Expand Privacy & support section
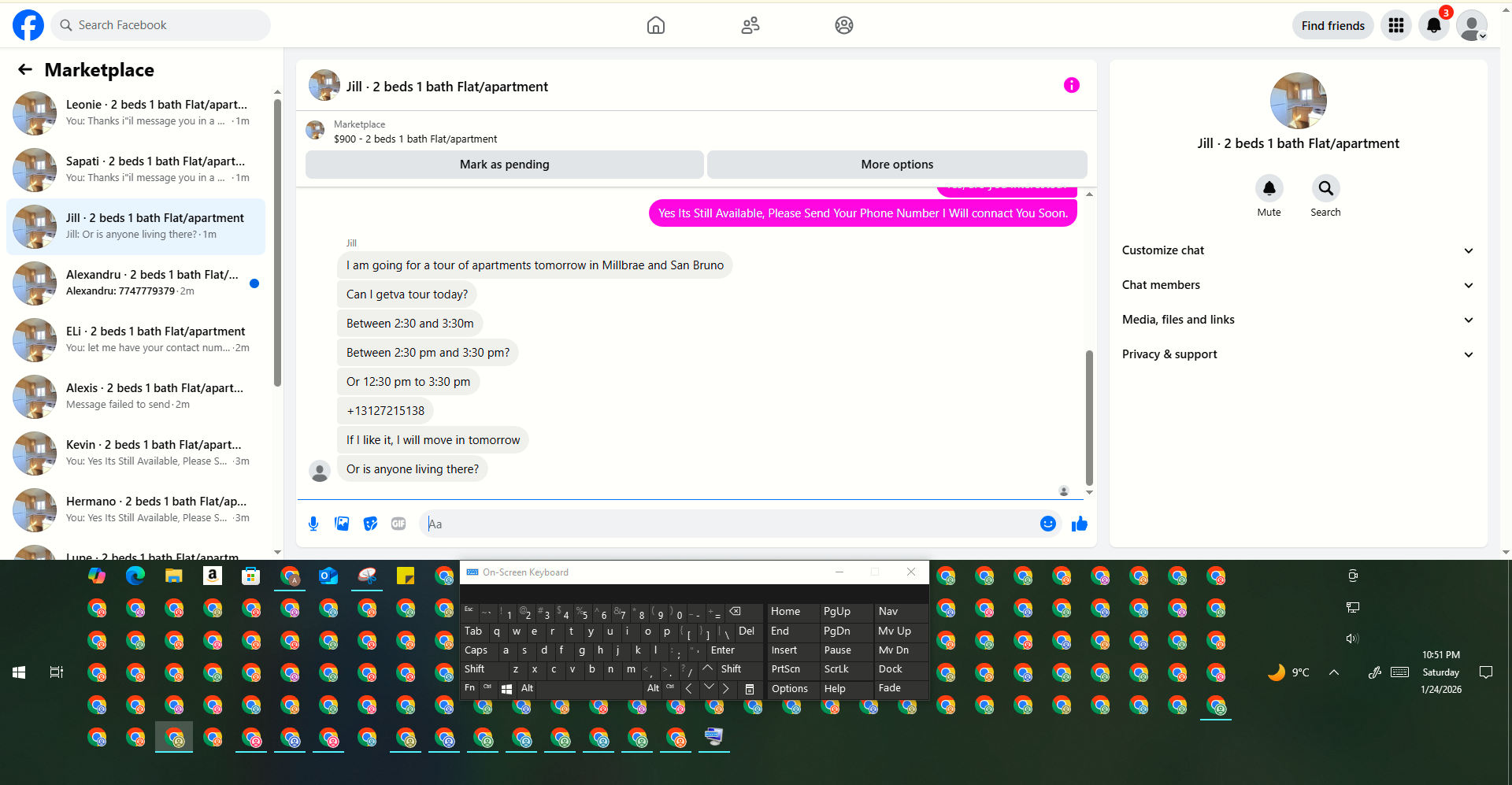Viewport: 1512px width, 785px height. pyautogui.click(x=1298, y=354)
